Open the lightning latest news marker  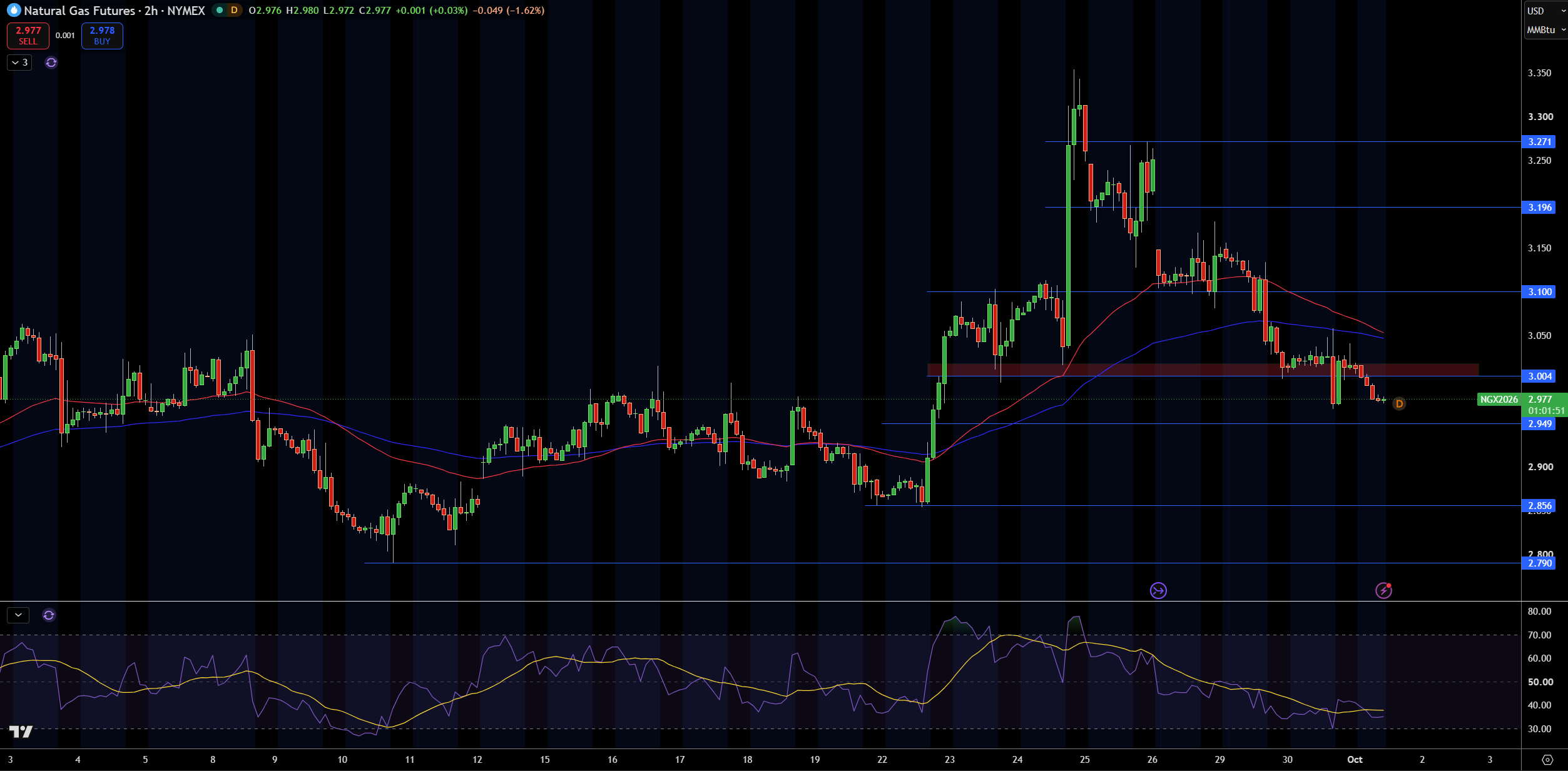tap(1383, 590)
